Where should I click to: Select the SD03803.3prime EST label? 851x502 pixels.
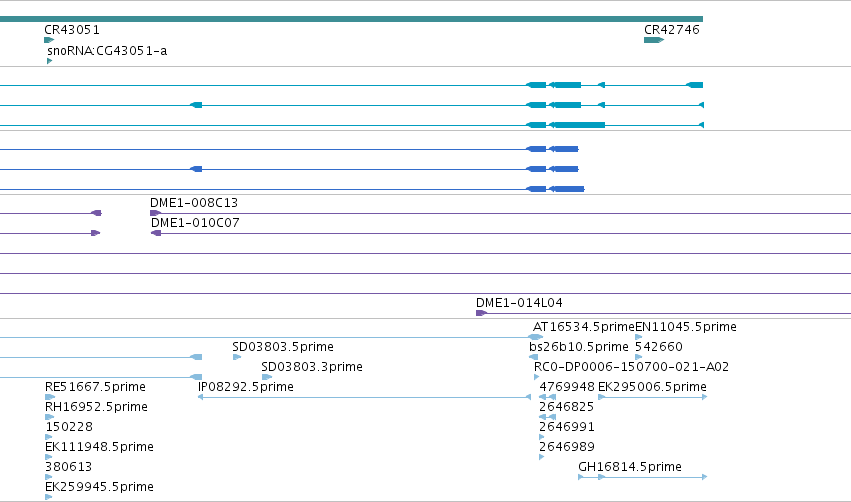click(312, 367)
